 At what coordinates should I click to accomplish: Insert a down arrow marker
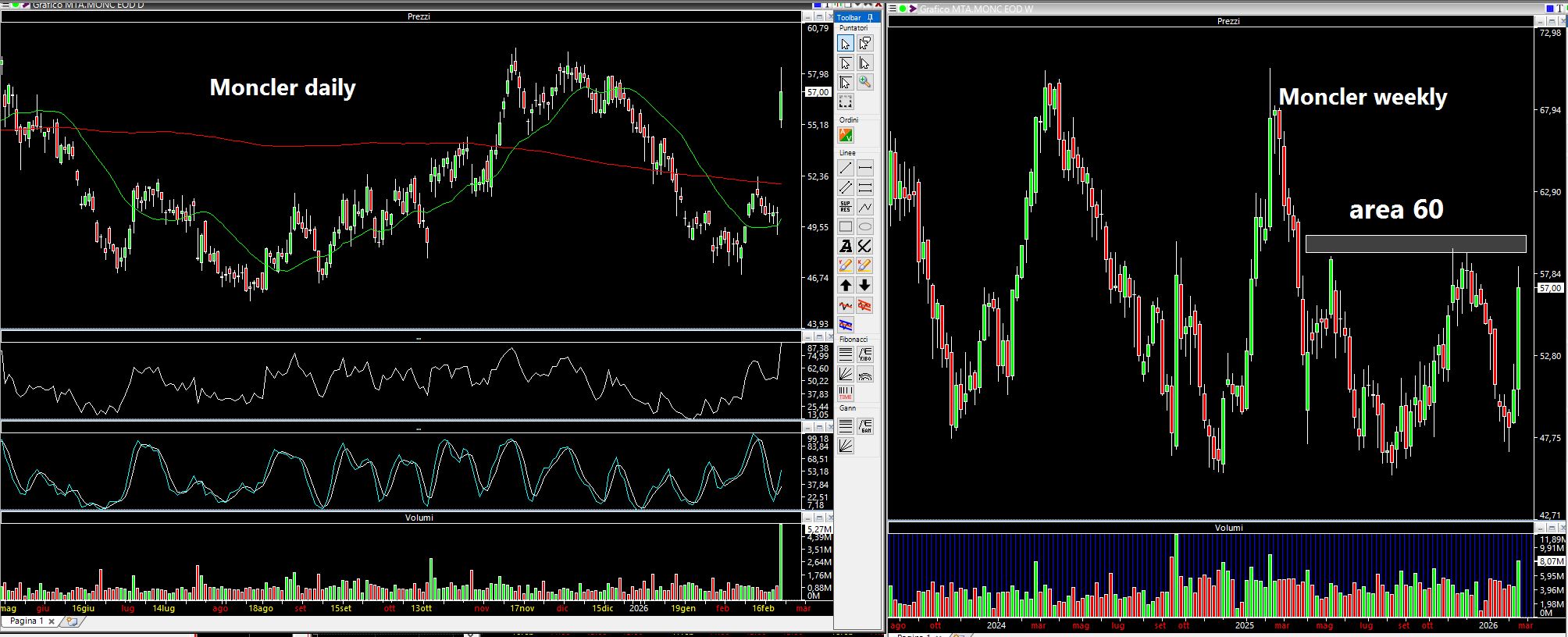coord(864,285)
